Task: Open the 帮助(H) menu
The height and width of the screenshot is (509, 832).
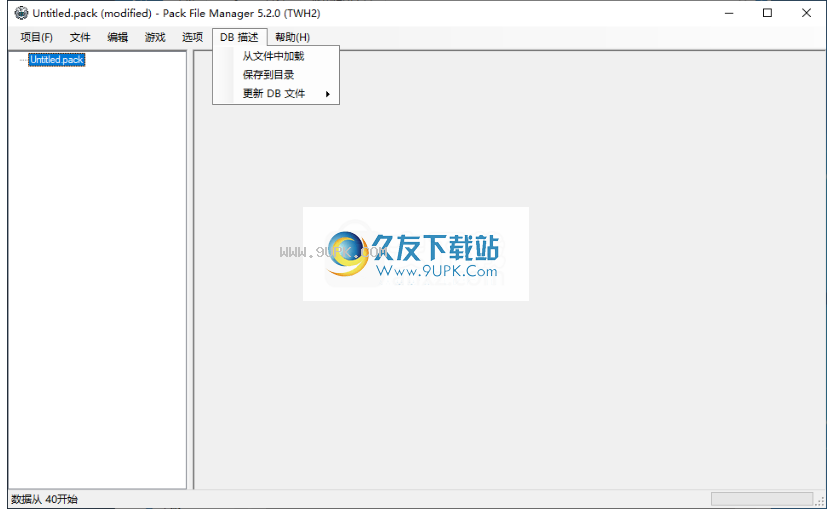Action: coord(292,37)
